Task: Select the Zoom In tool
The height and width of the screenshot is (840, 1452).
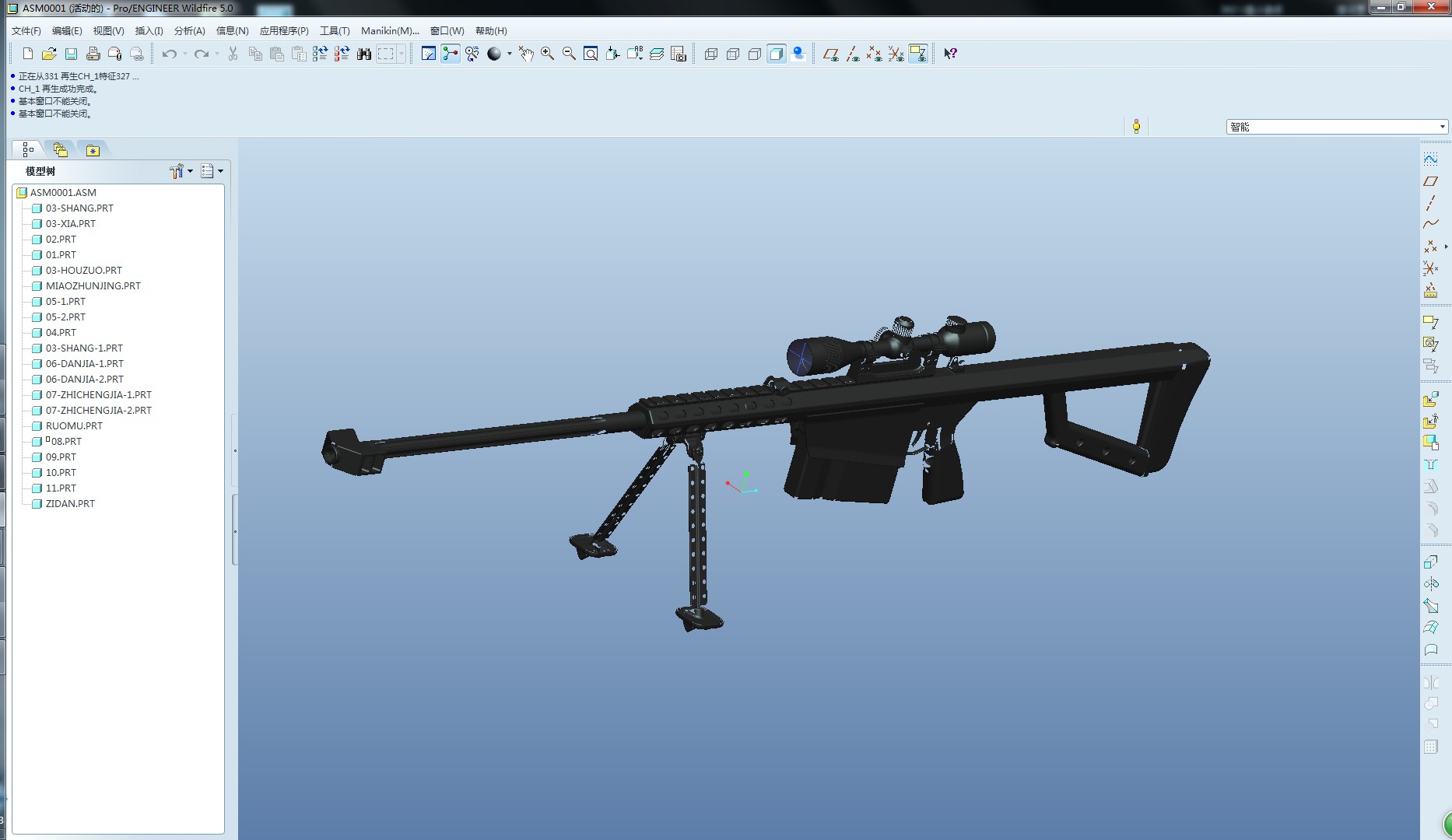Action: coord(546,54)
